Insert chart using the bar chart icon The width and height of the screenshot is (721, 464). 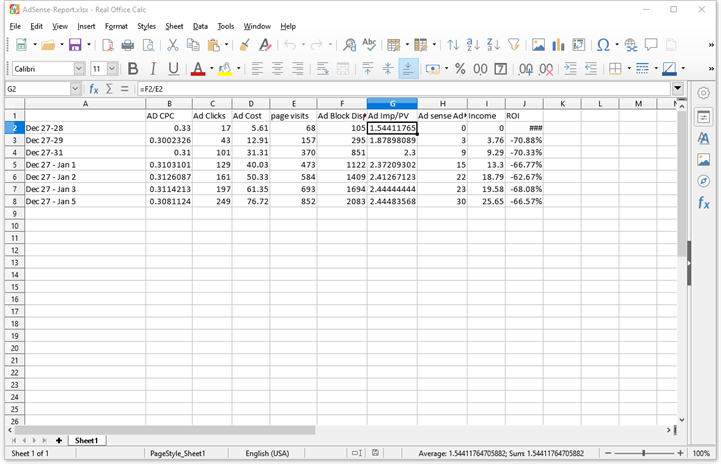point(558,45)
